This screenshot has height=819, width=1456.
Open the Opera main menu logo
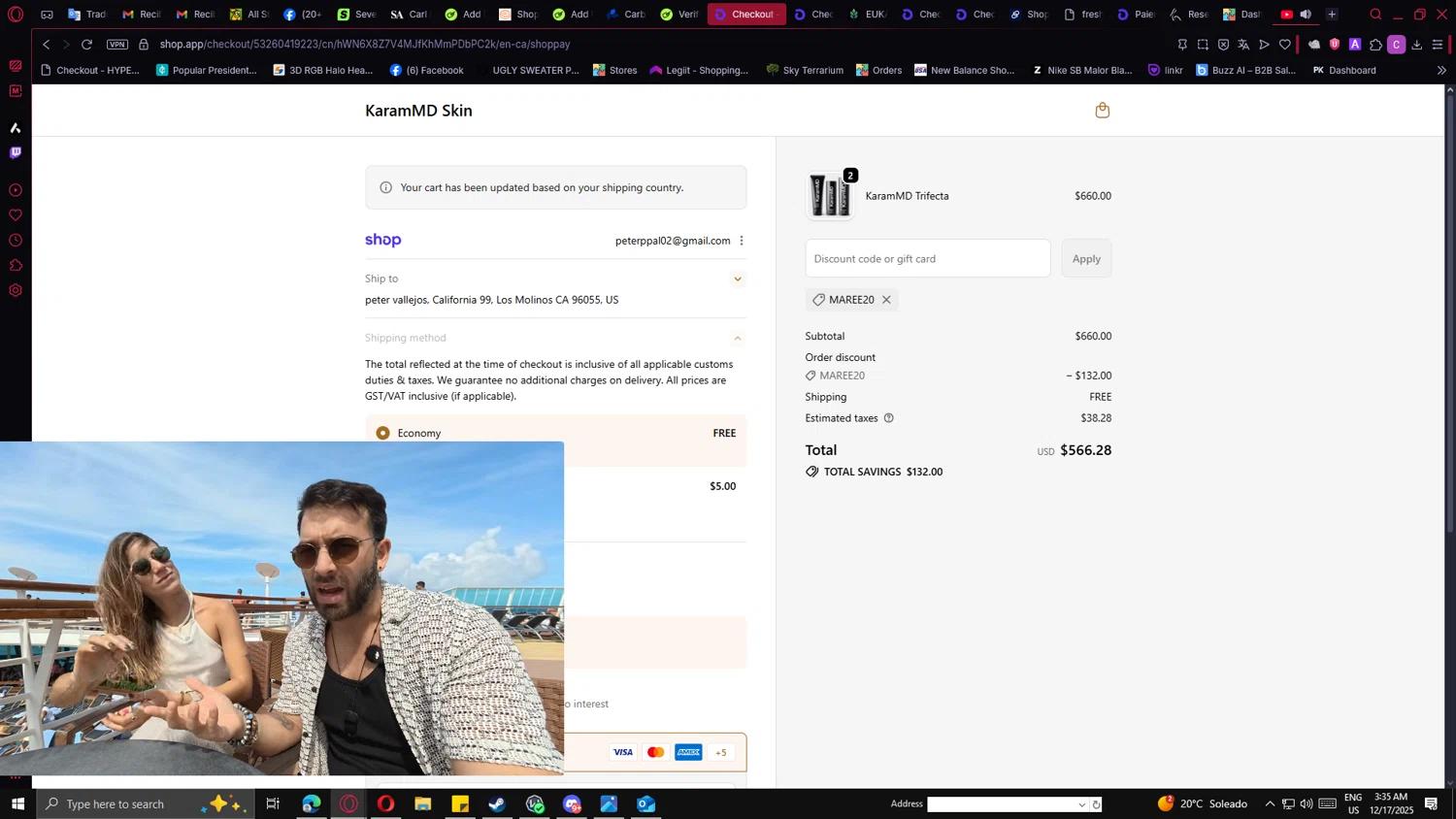[16, 15]
